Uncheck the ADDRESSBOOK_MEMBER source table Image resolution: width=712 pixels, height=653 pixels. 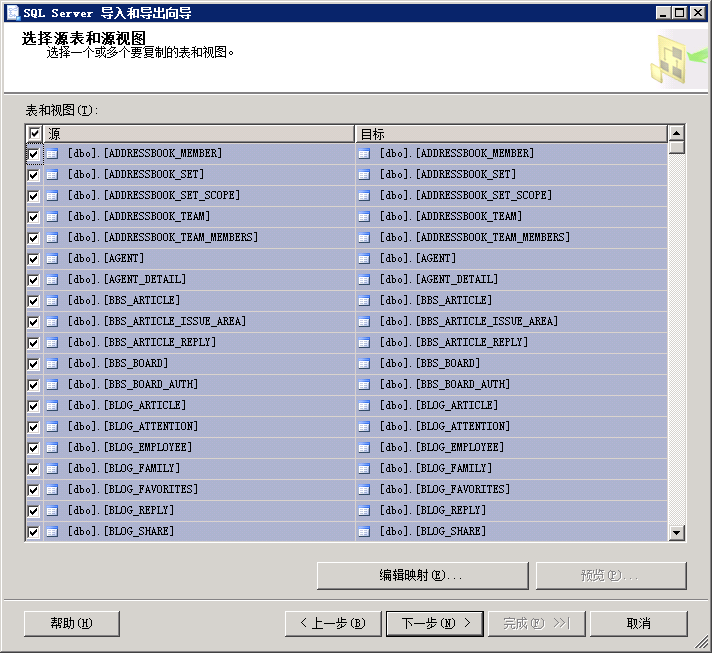[34, 154]
